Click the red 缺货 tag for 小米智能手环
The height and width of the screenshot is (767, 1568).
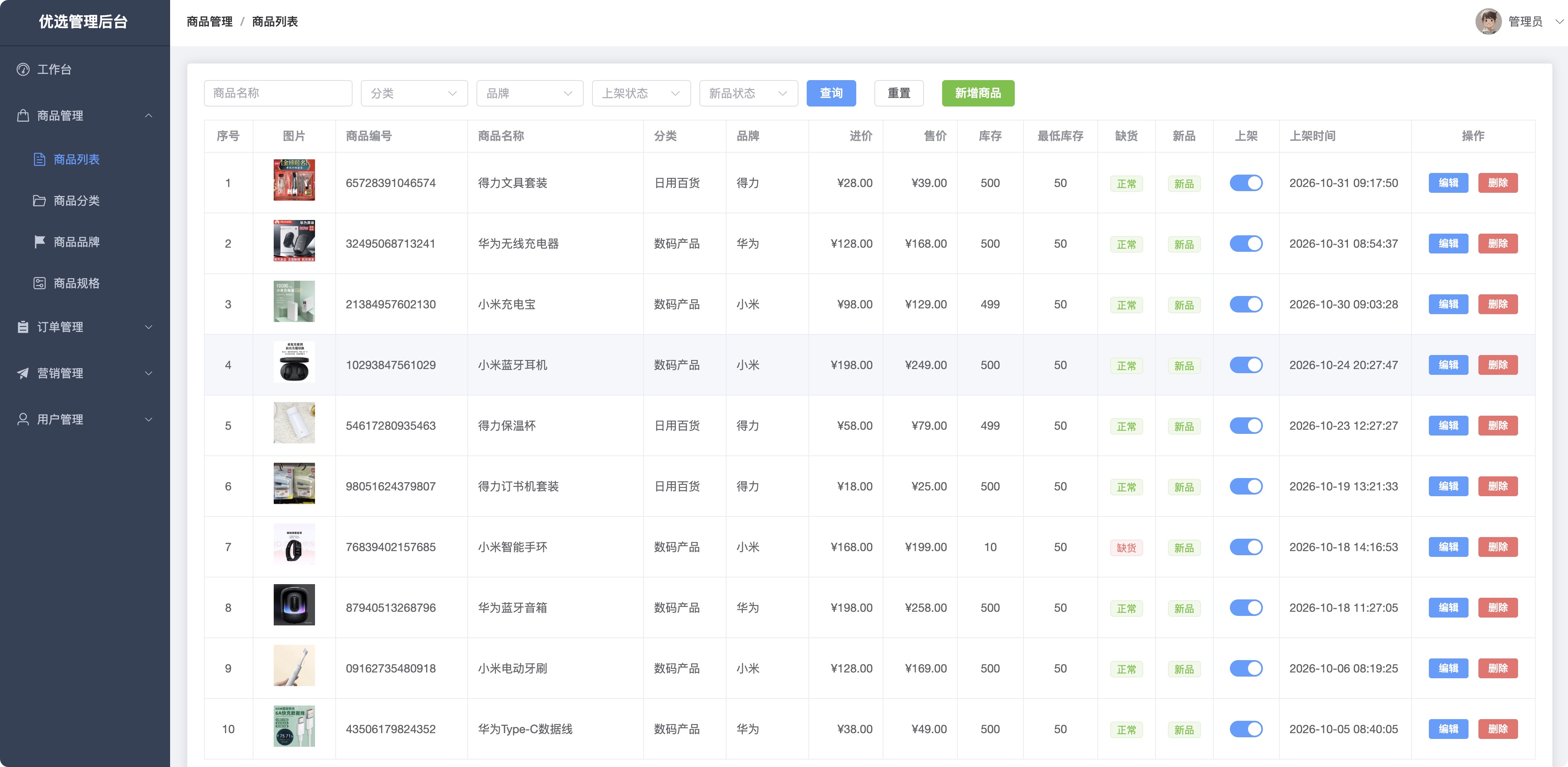tap(1126, 548)
